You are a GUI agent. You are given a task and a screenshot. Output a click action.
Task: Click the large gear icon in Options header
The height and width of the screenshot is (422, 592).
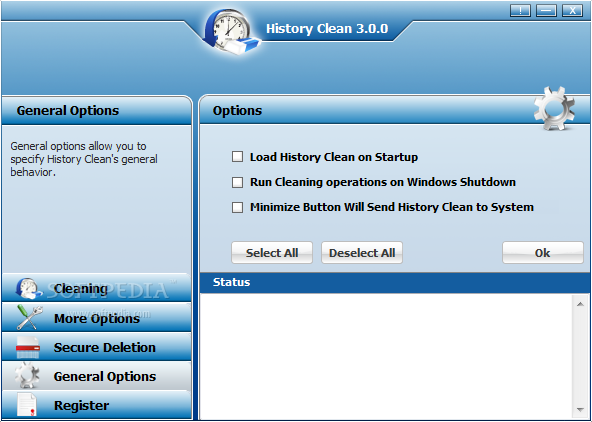pyautogui.click(x=554, y=108)
